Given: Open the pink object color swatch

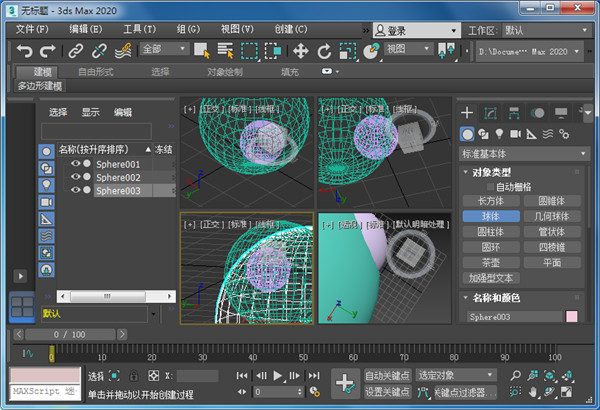Looking at the screenshot, I should point(572,317).
